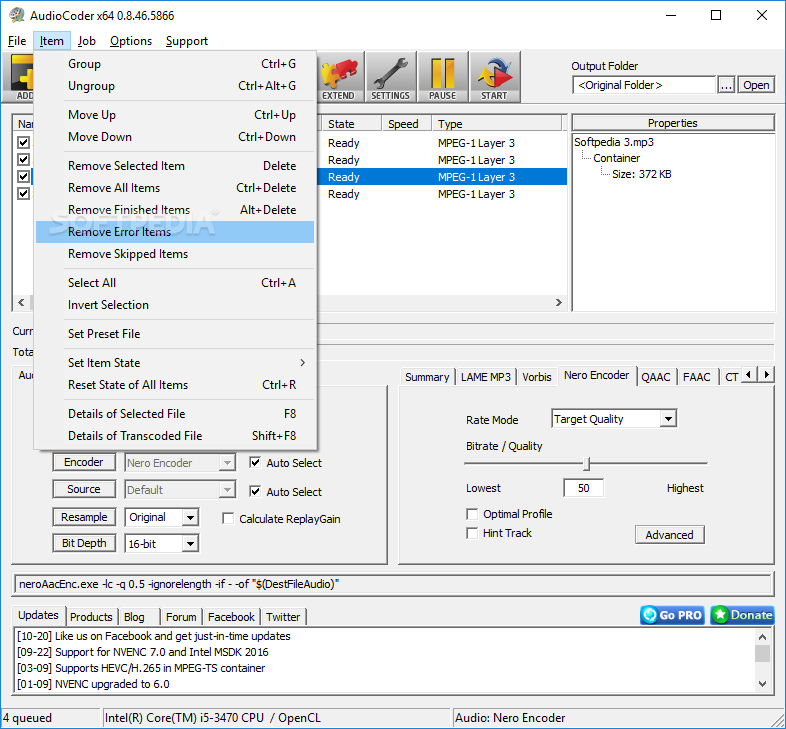786x729 pixels.
Task: Uncheck the fourth file's checkbox
Action: pyautogui.click(x=24, y=194)
